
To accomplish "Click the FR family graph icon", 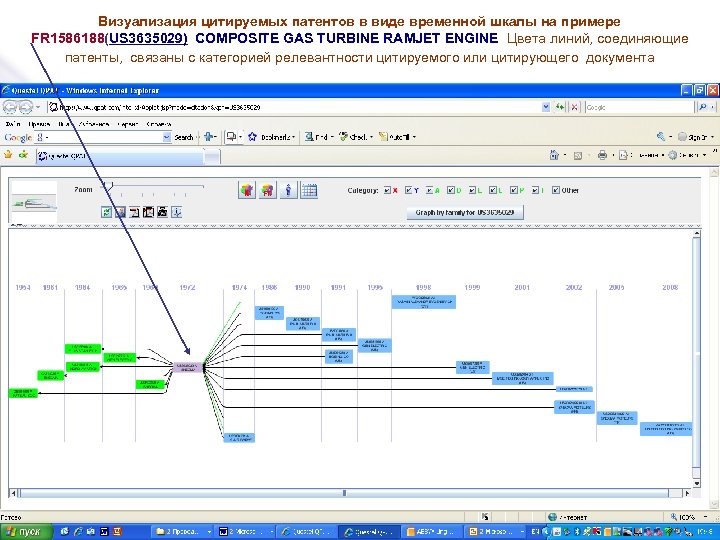I will [x=268, y=190].
